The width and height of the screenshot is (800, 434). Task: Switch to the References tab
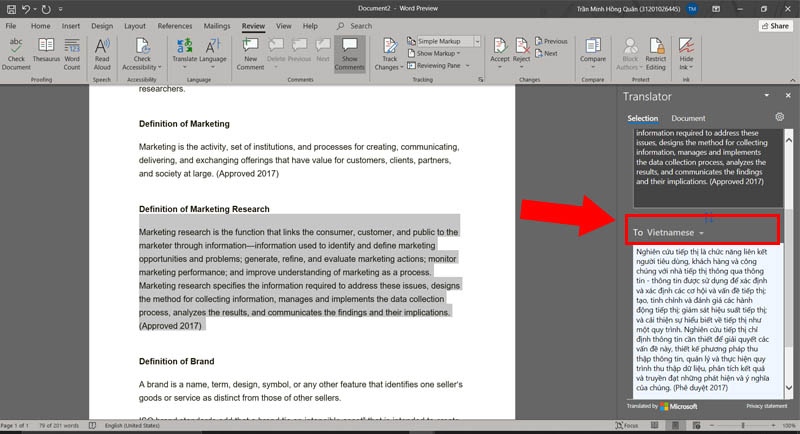(x=174, y=26)
